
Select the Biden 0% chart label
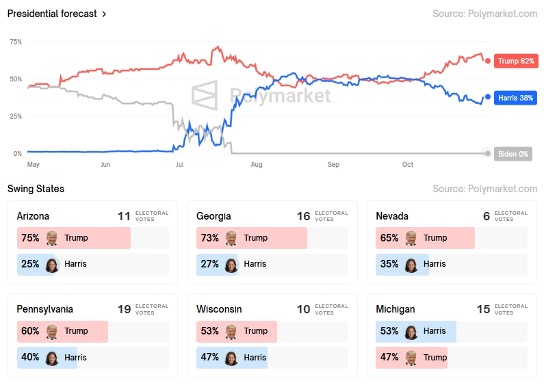click(513, 154)
